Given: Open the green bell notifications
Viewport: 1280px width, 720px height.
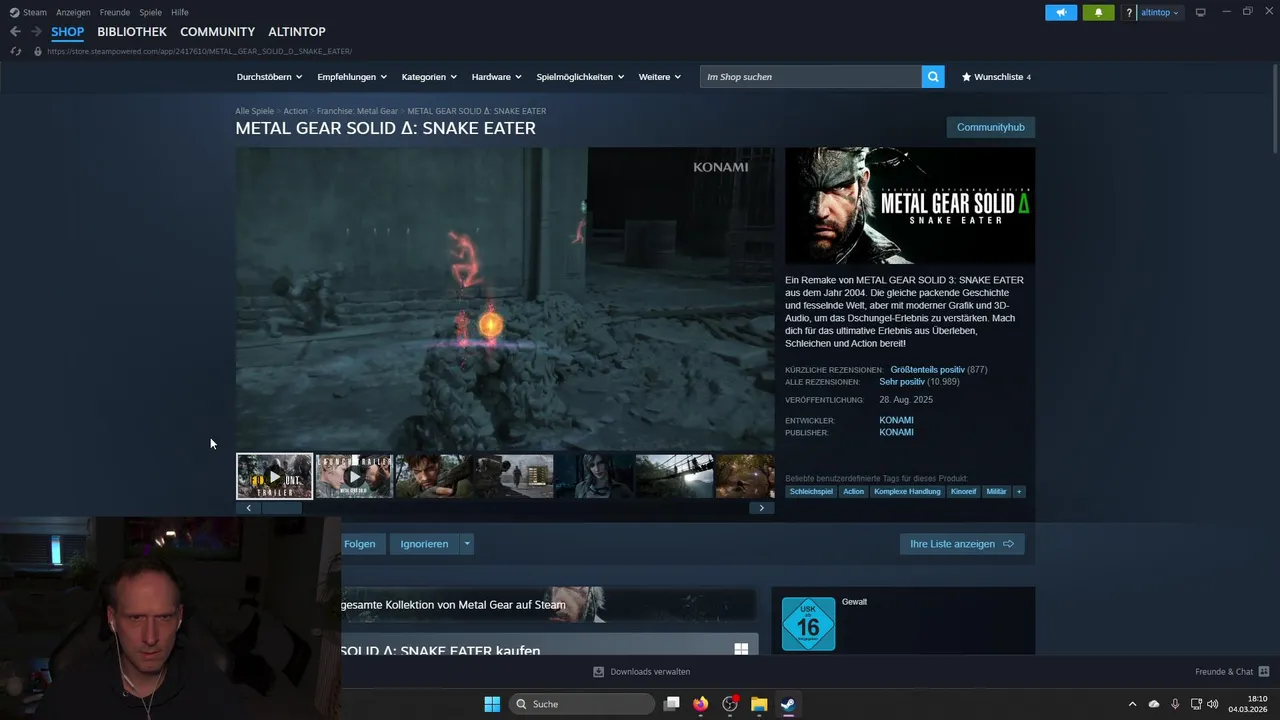Looking at the screenshot, I should point(1098,13).
